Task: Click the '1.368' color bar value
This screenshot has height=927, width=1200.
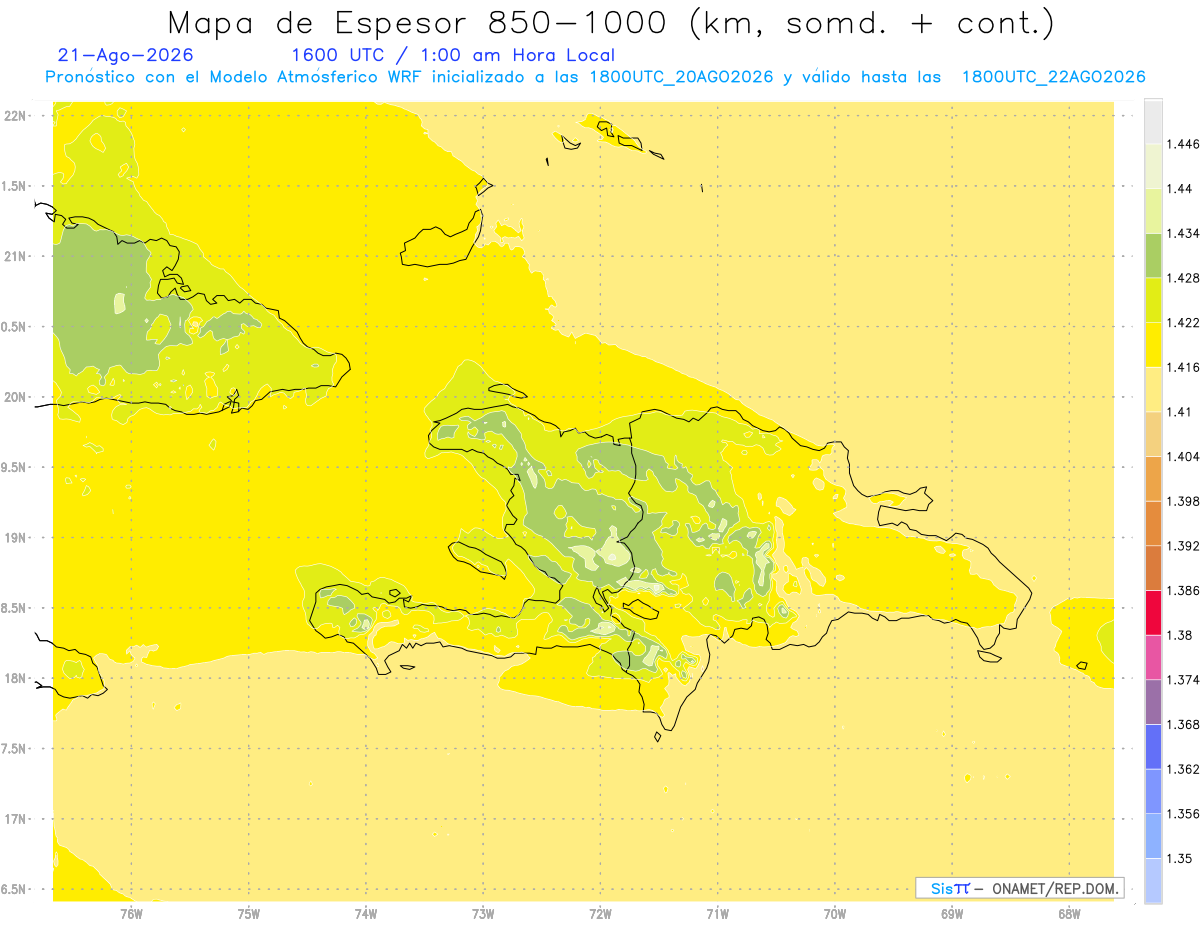Action: pos(1184,724)
